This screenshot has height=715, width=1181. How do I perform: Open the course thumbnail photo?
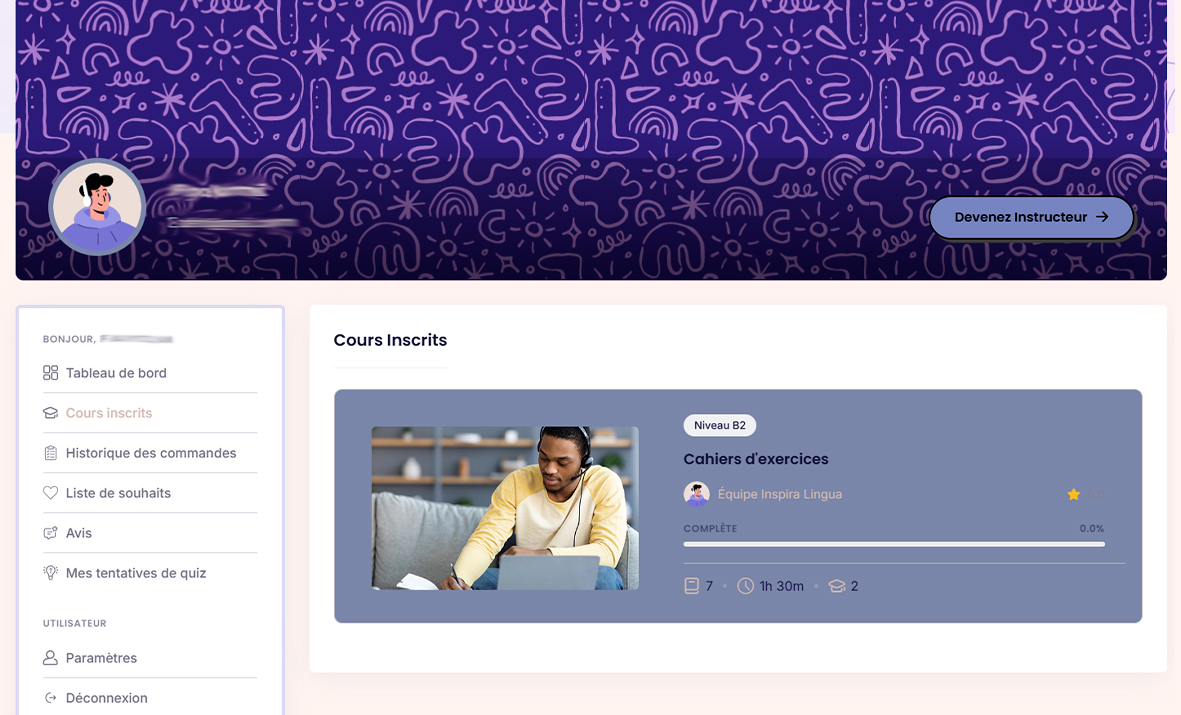point(505,508)
